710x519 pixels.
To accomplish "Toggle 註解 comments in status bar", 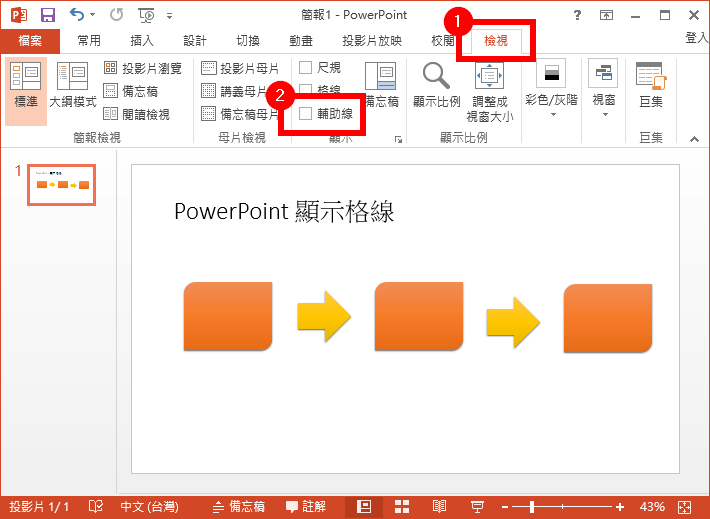I will 306,506.
